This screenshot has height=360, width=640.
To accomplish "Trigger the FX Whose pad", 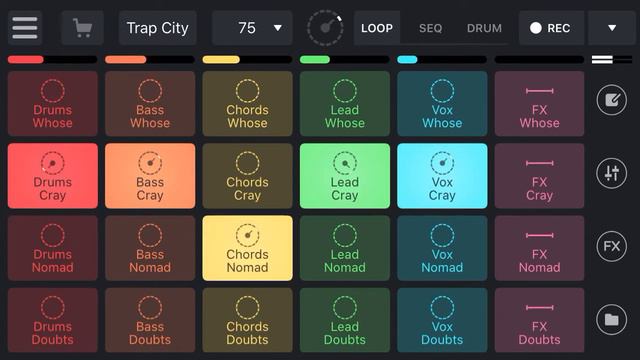I will [540, 104].
